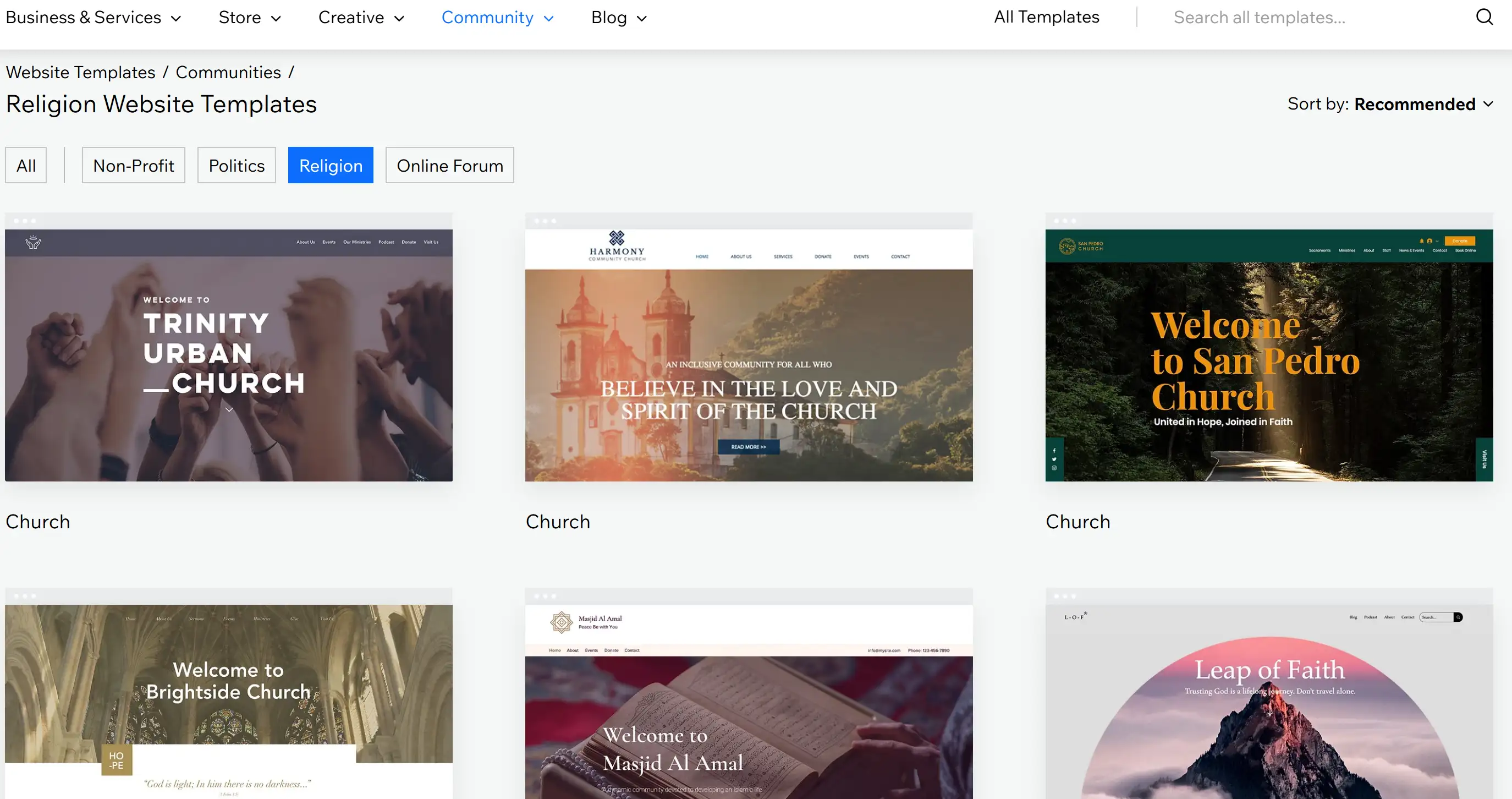
Task: Select the Online Forum filter button
Action: 449,166
